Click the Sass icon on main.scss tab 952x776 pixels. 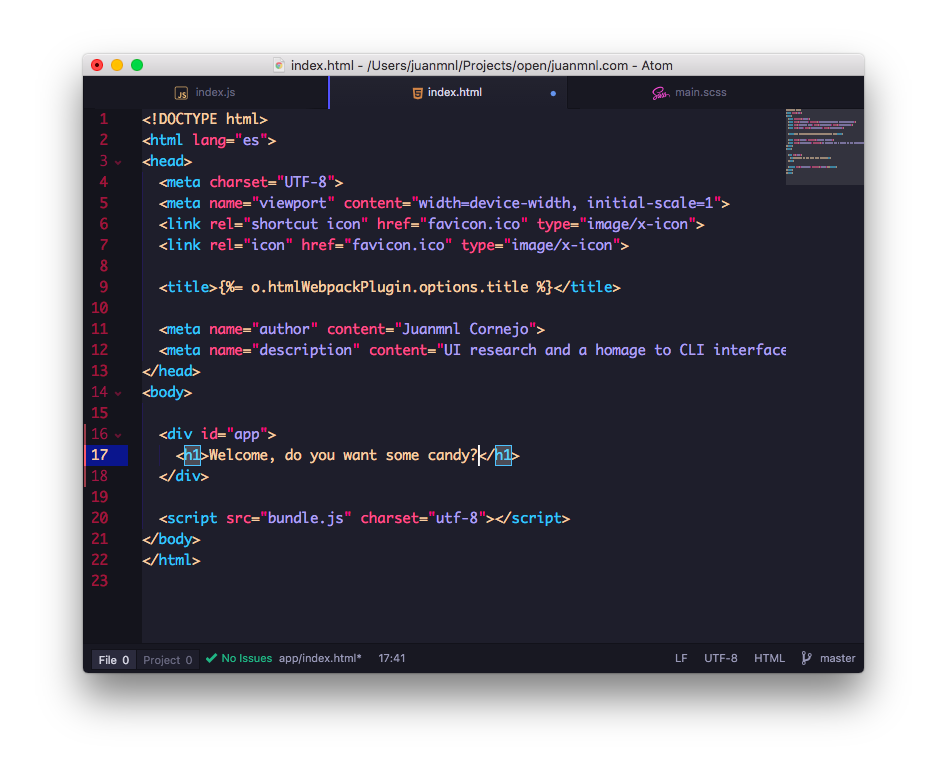[x=660, y=93]
